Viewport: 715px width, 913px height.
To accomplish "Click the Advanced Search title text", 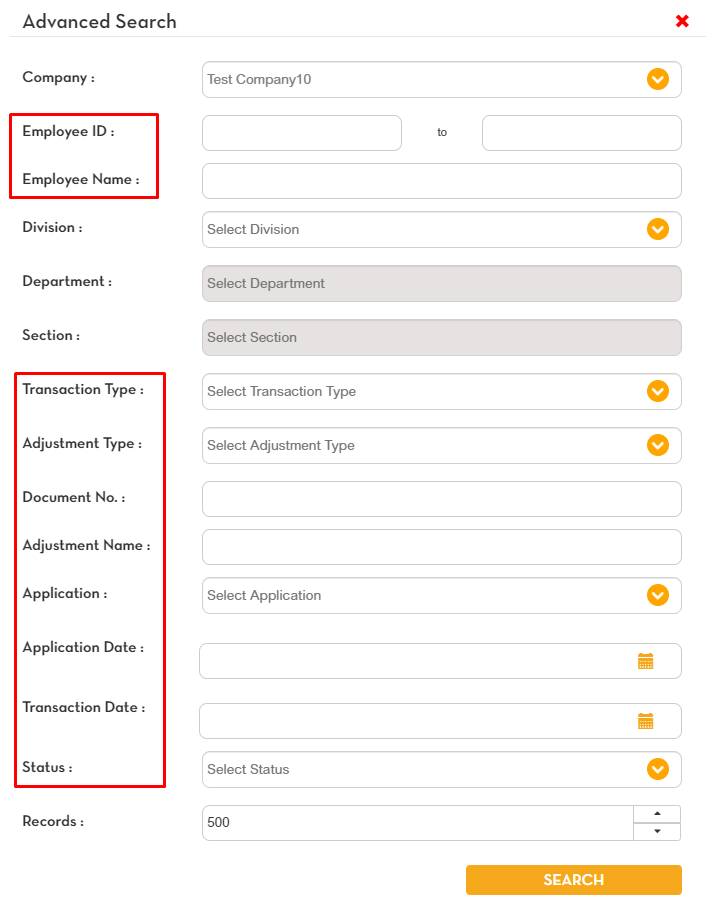I will coord(100,22).
